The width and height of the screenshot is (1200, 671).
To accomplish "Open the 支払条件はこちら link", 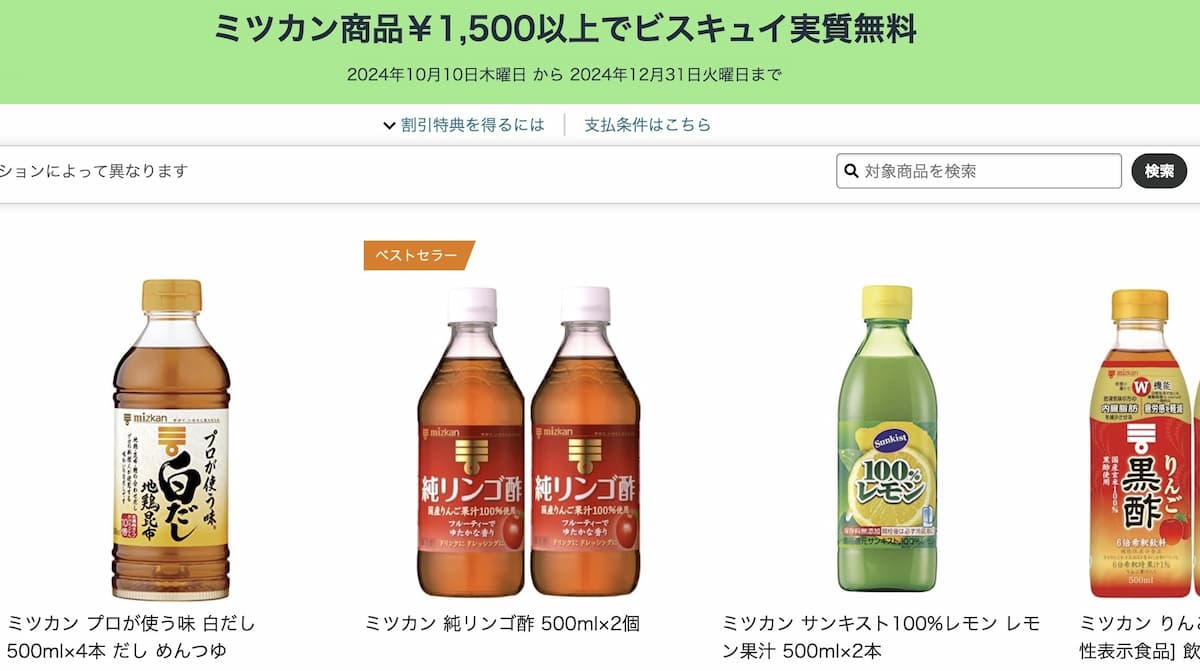I will 648,125.
